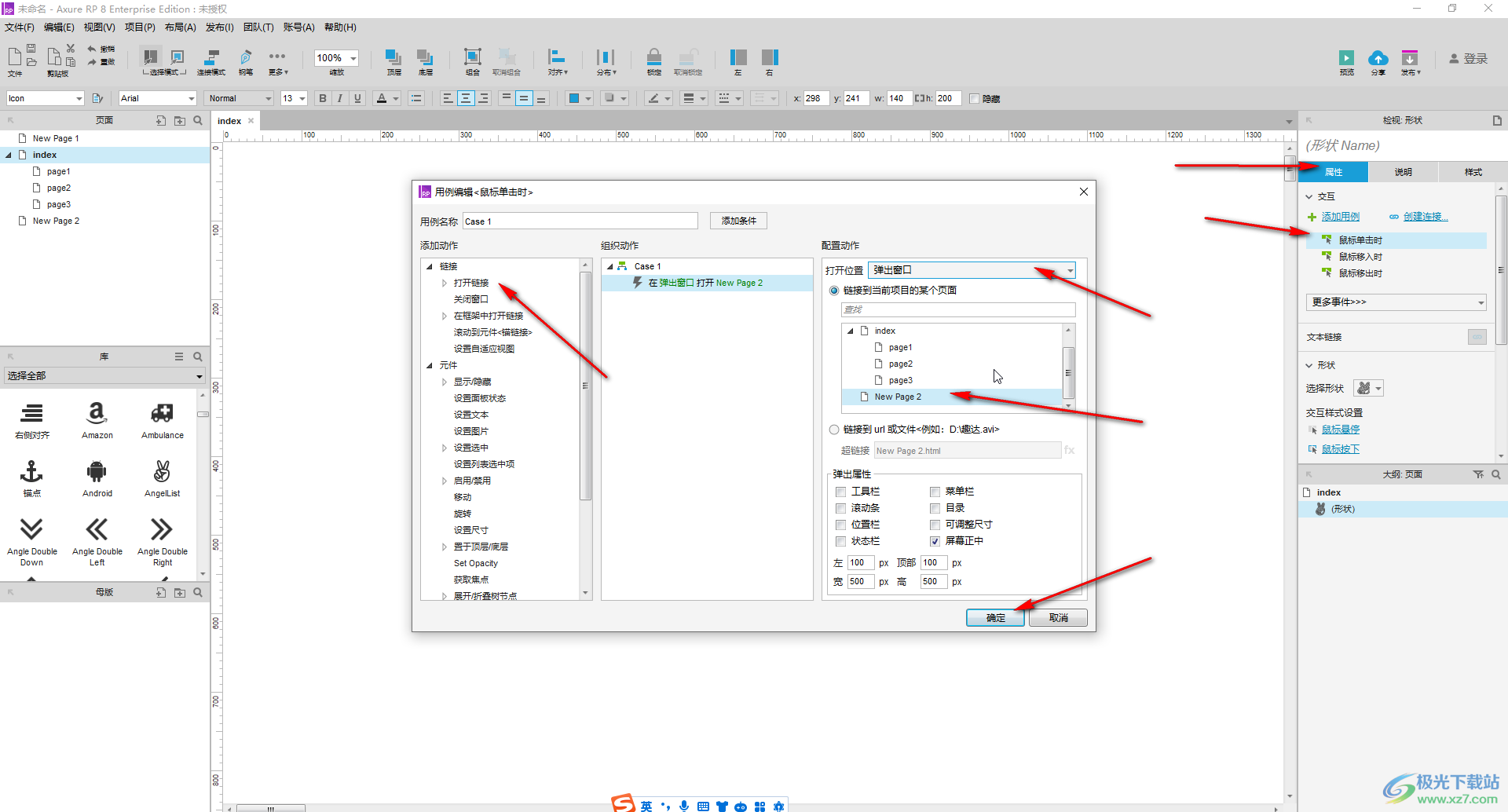
Task: Click the Preview toolbar icon
Action: [x=1346, y=58]
